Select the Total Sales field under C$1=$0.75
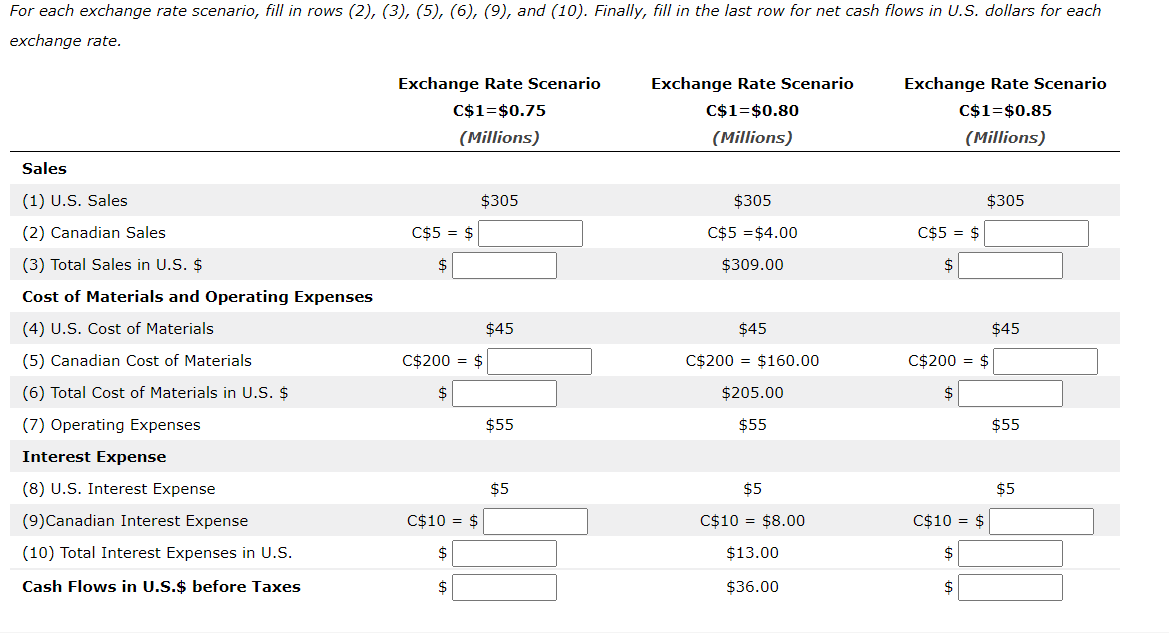 (x=505, y=264)
